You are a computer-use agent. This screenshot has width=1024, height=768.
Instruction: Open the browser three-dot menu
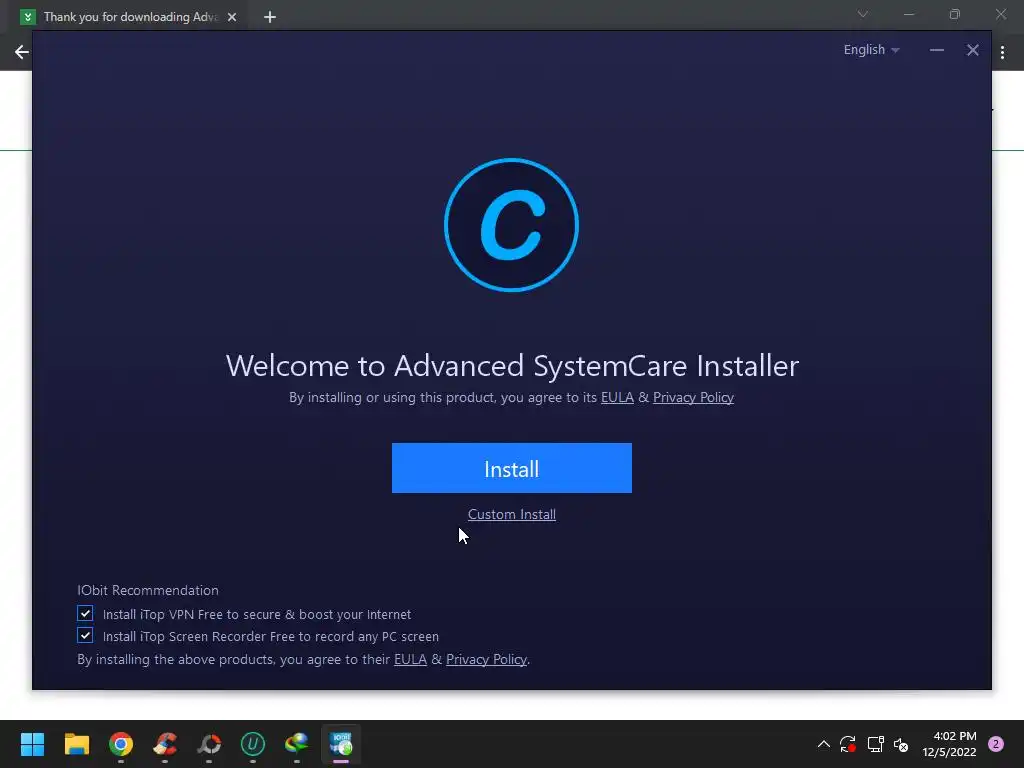[x=1002, y=52]
